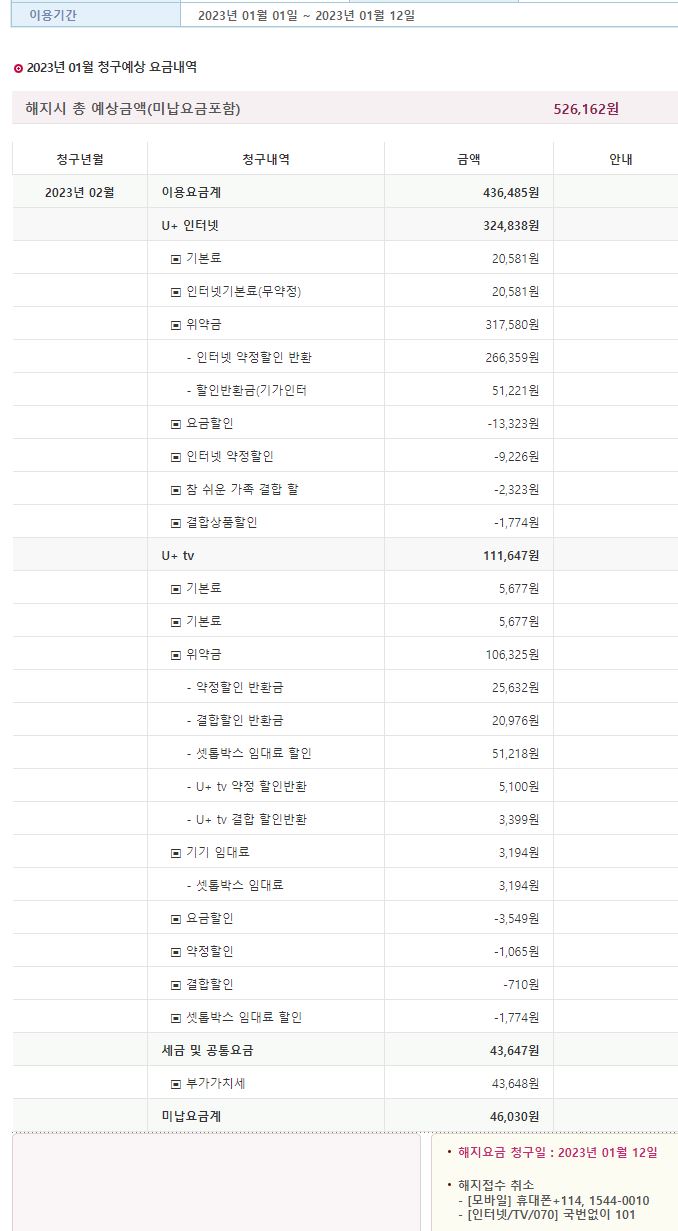Viewport: 678px width, 1231px height.
Task: Click the square icon beside 결합상품할인
Action: pyautogui.click(x=176, y=523)
